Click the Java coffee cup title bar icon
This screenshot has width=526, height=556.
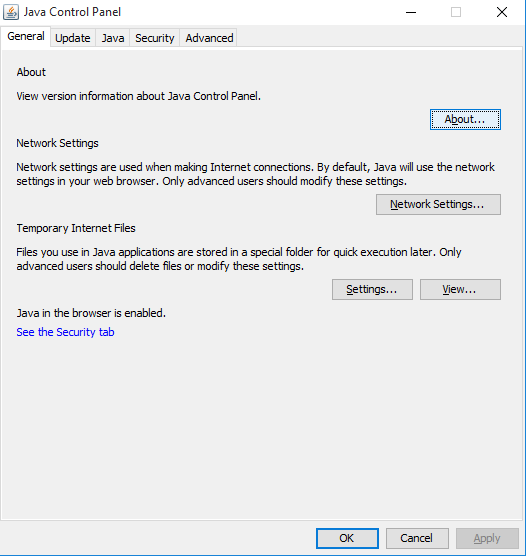coord(11,12)
